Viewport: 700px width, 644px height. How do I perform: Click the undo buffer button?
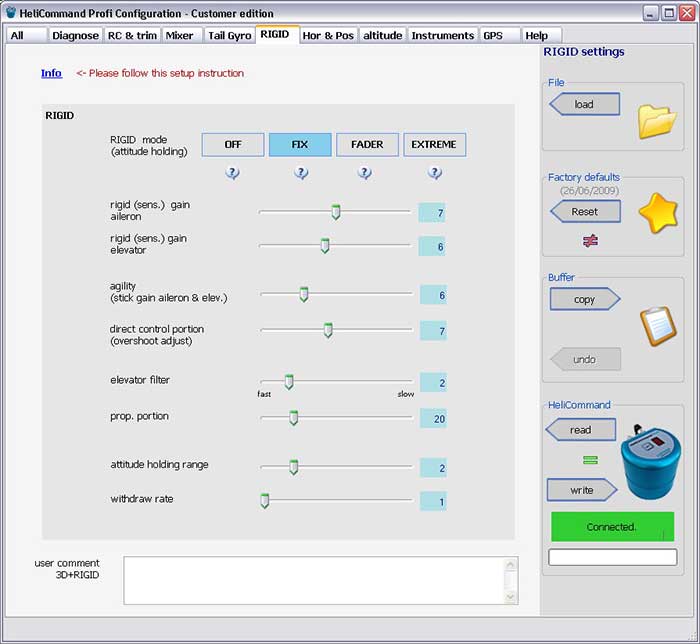(585, 359)
